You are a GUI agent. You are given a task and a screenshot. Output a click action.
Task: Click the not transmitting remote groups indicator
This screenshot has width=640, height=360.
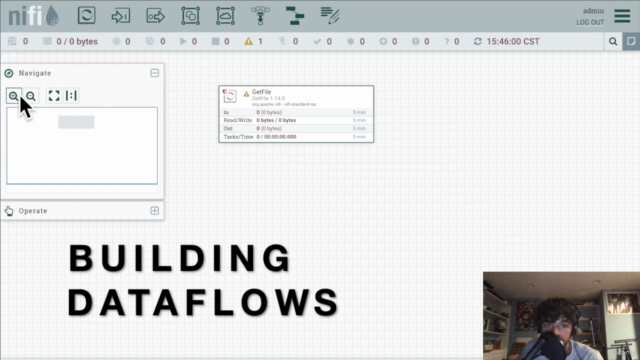pos(156,41)
